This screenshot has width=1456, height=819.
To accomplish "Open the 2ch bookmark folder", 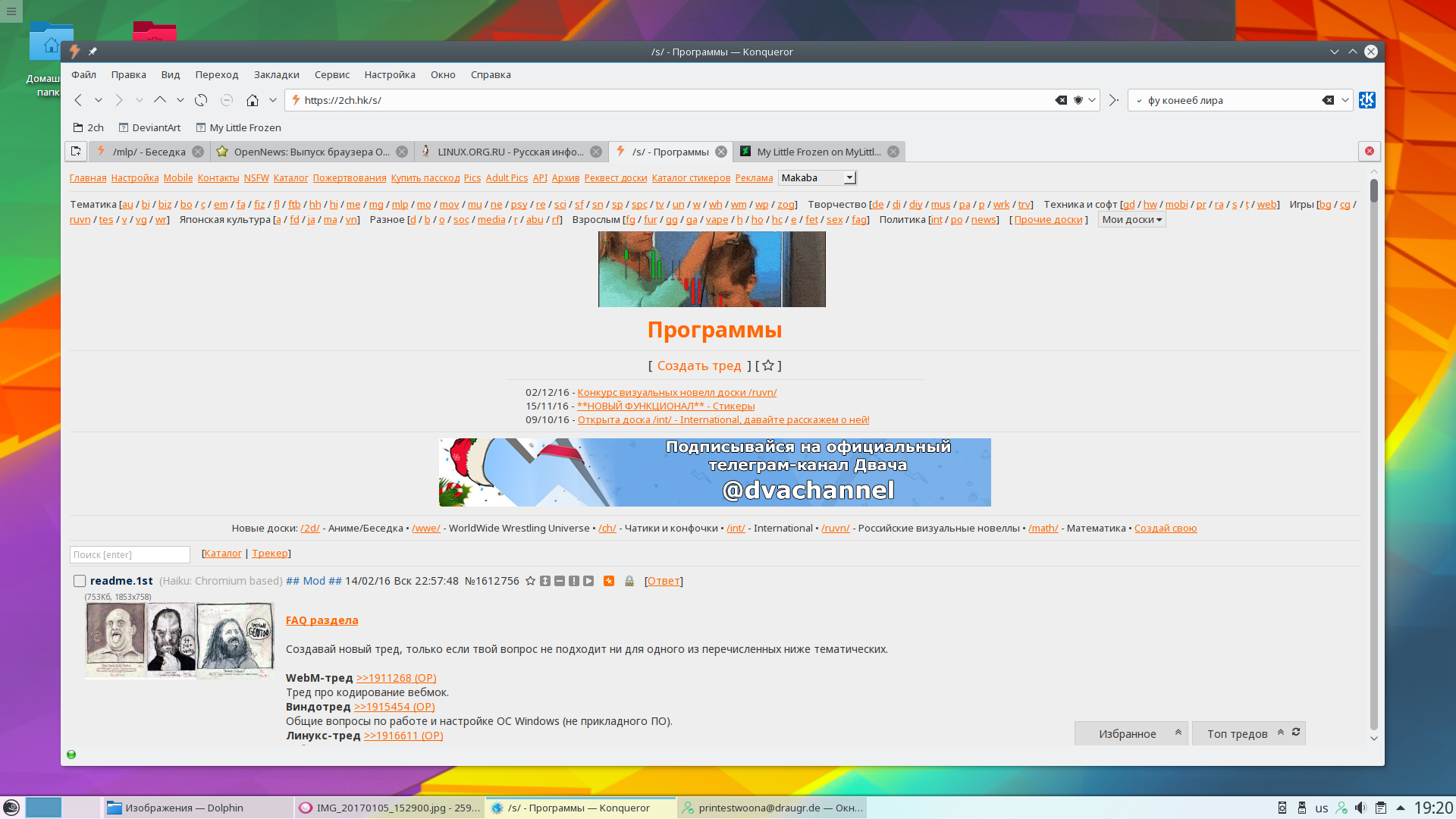I will point(88,127).
